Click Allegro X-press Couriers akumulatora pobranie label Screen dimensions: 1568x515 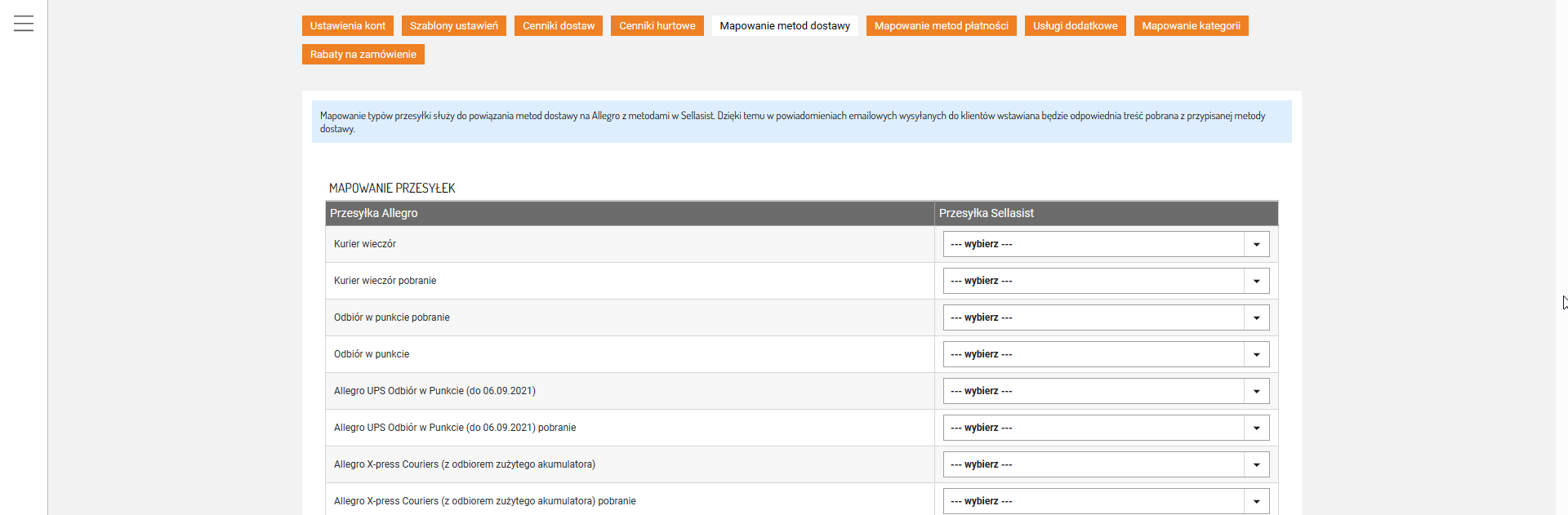tap(485, 501)
